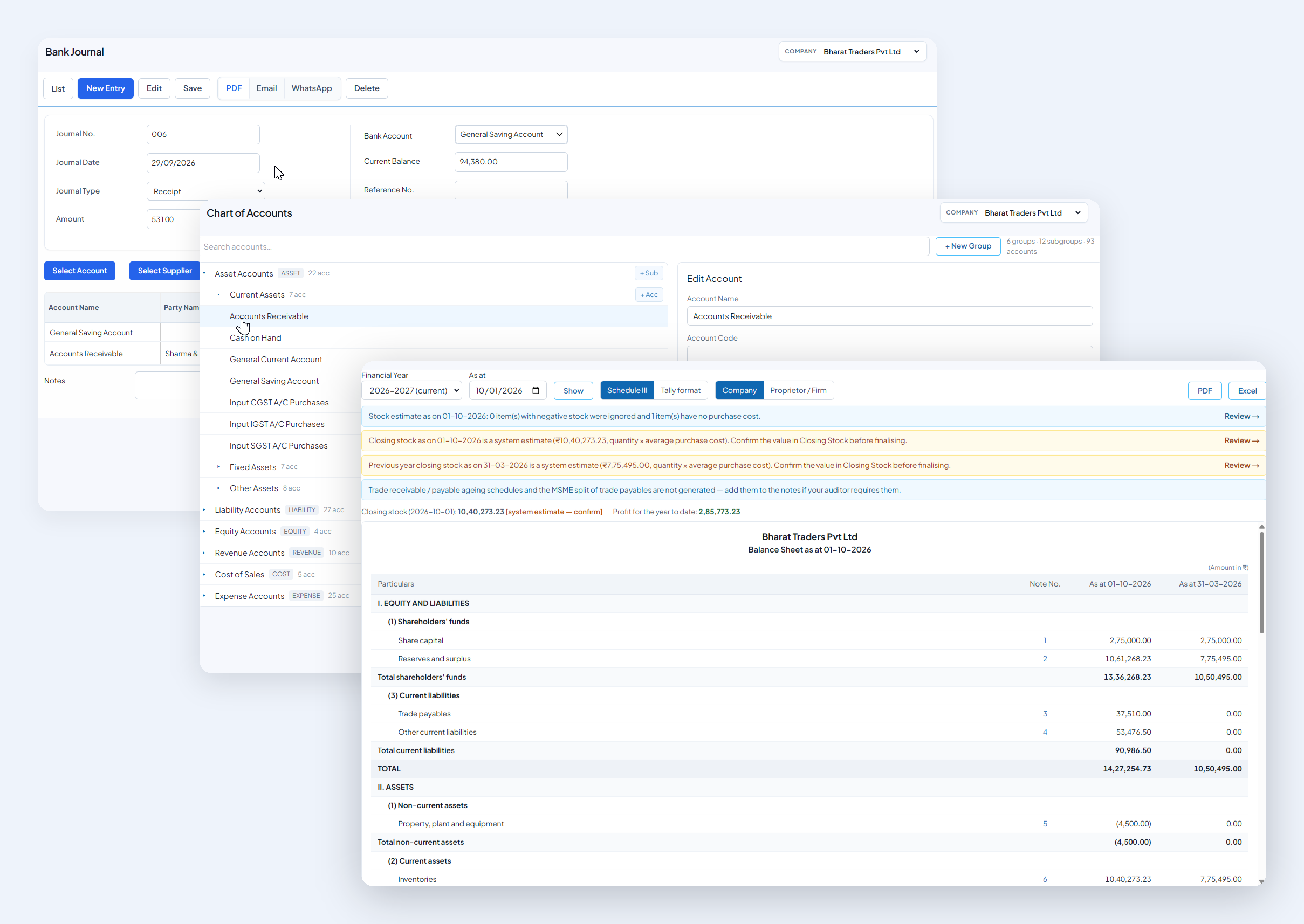Focus the Search accounts box
Screen dimensions: 1304x924
[564, 246]
